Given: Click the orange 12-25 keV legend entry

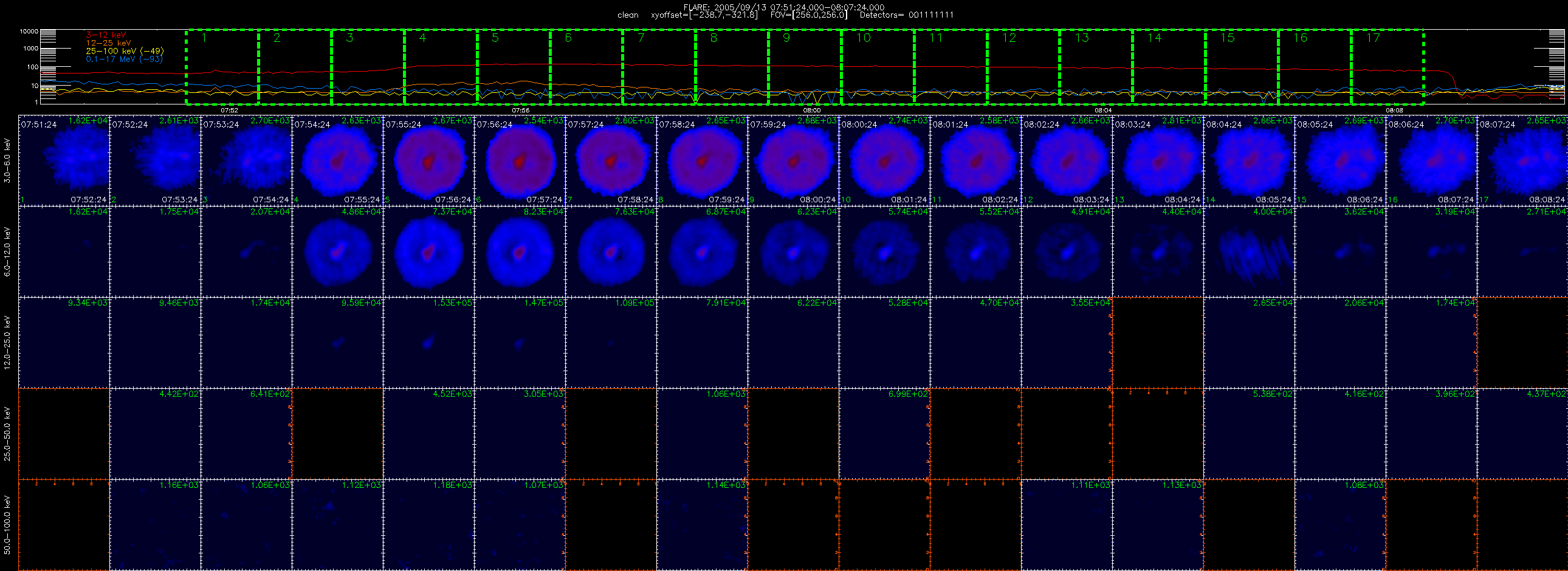Looking at the screenshot, I should coord(108,43).
